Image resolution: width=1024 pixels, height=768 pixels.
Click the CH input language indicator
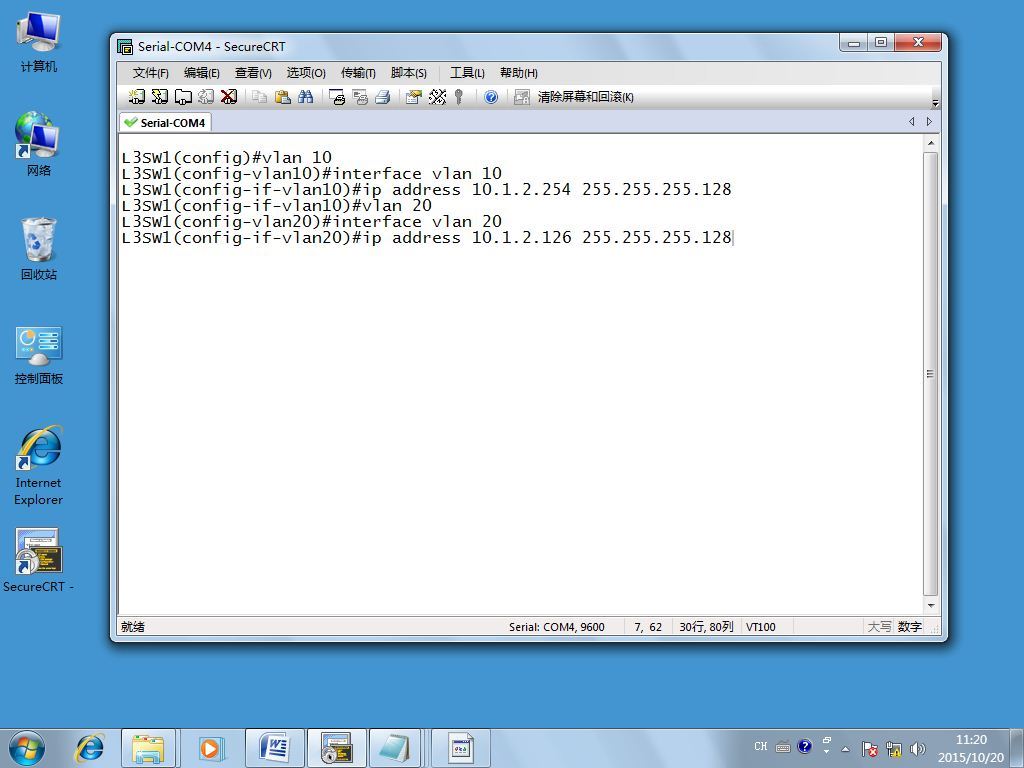[x=761, y=746]
